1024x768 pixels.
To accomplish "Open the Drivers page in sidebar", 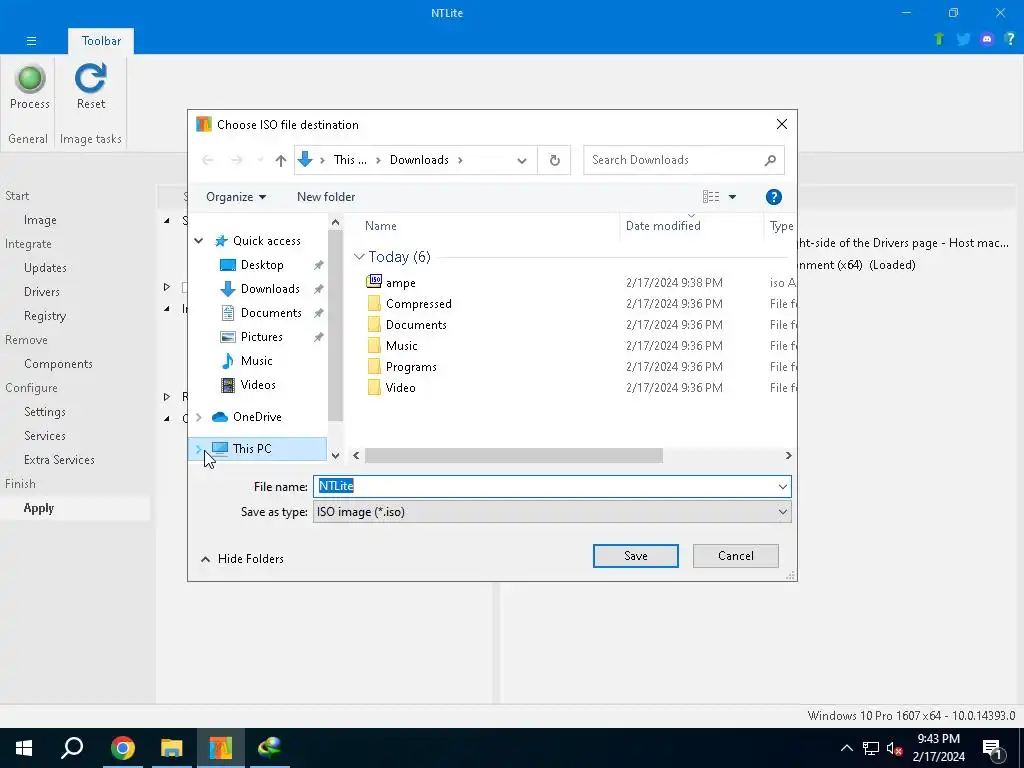I will (42, 292).
